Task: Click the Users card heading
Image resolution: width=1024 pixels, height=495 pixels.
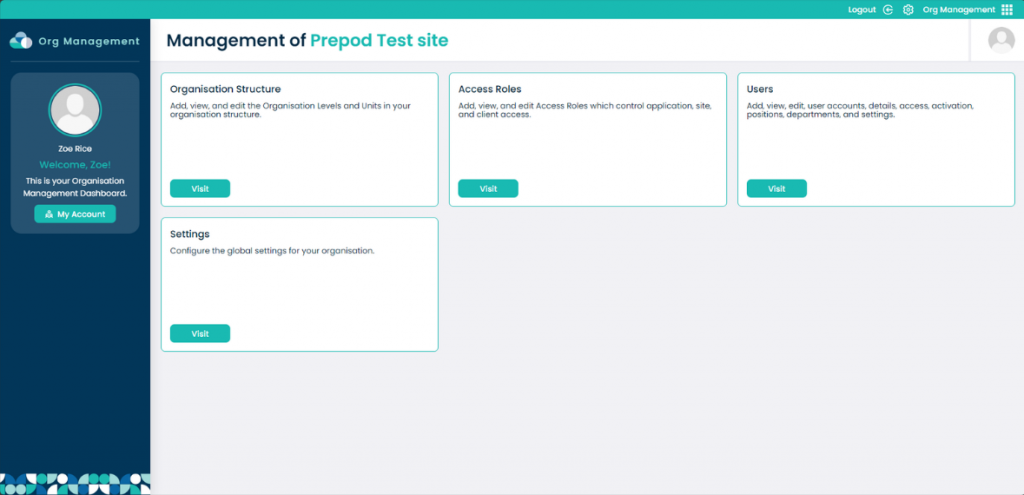Action: pos(760,89)
